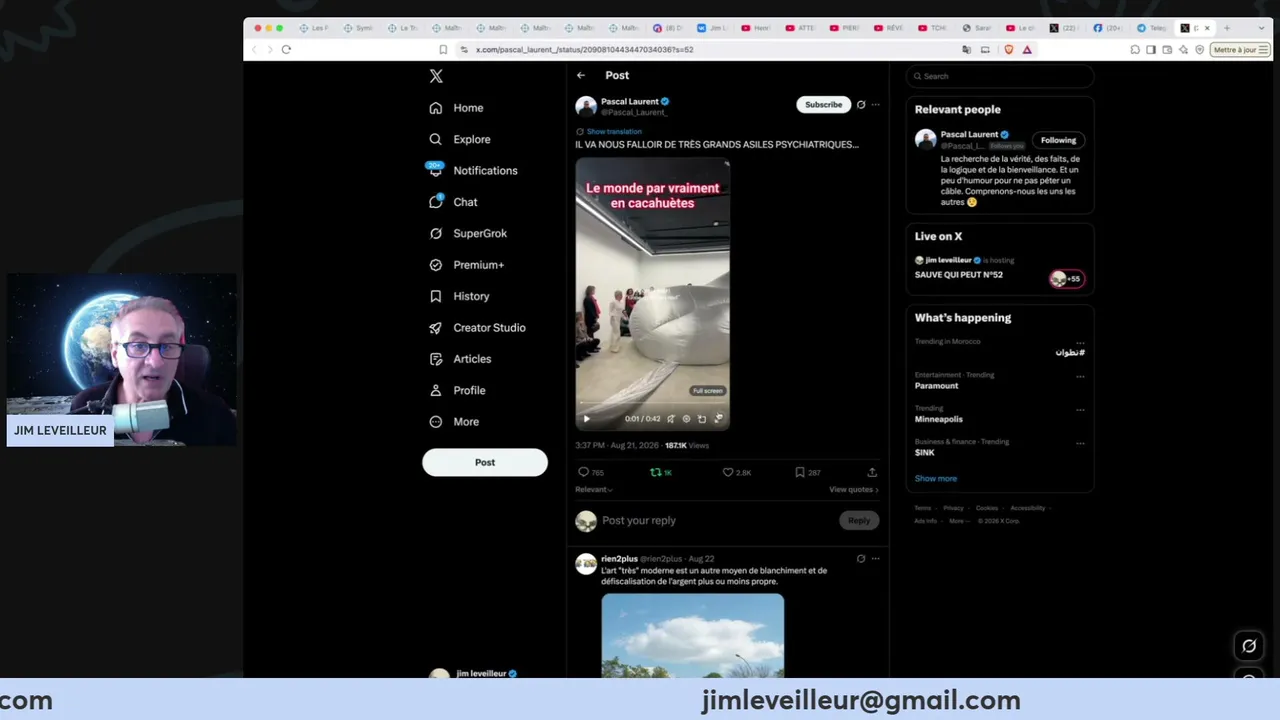The image size is (1280, 720).
Task: Click the Brave Shields lion icon
Action: [1009, 49]
